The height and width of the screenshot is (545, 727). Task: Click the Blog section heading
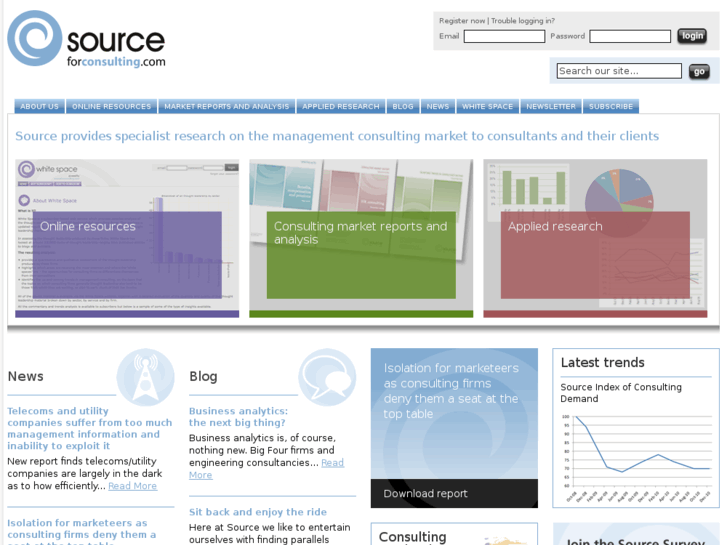(x=203, y=376)
